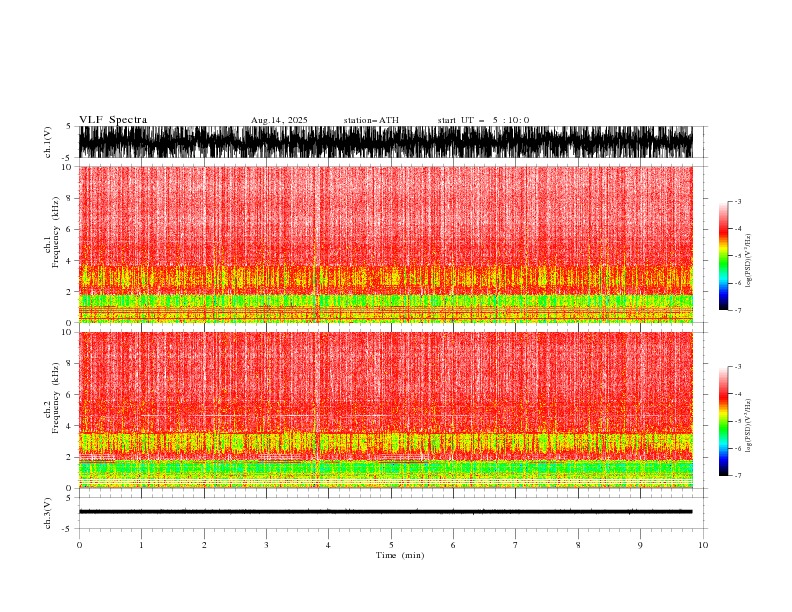The width and height of the screenshot is (792, 612).
Task: Click the ch.1 spectrogram plot
Action: click(x=385, y=244)
